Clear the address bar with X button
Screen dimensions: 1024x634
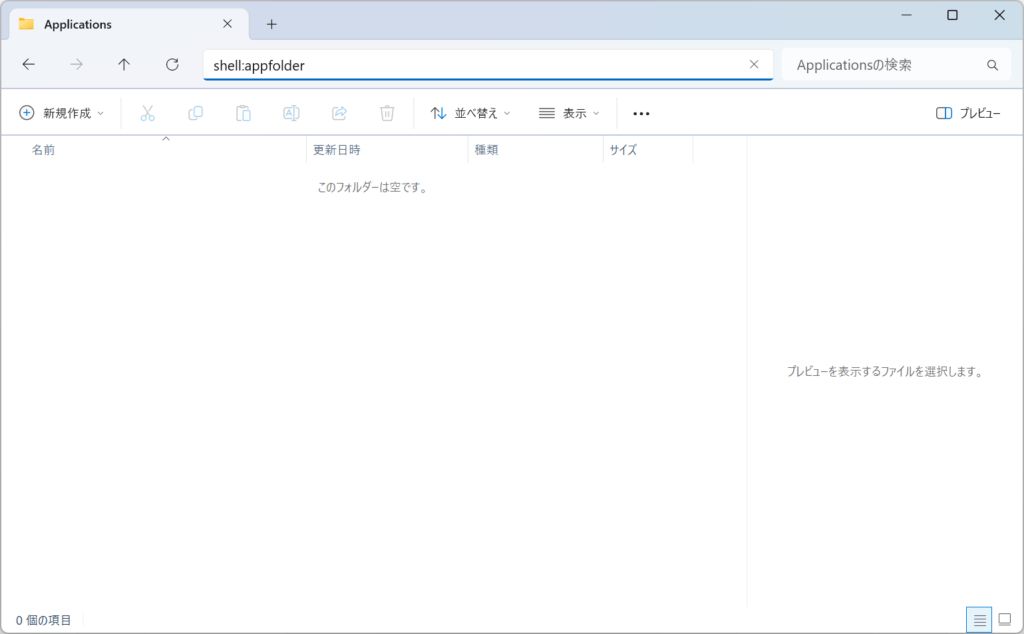[754, 64]
